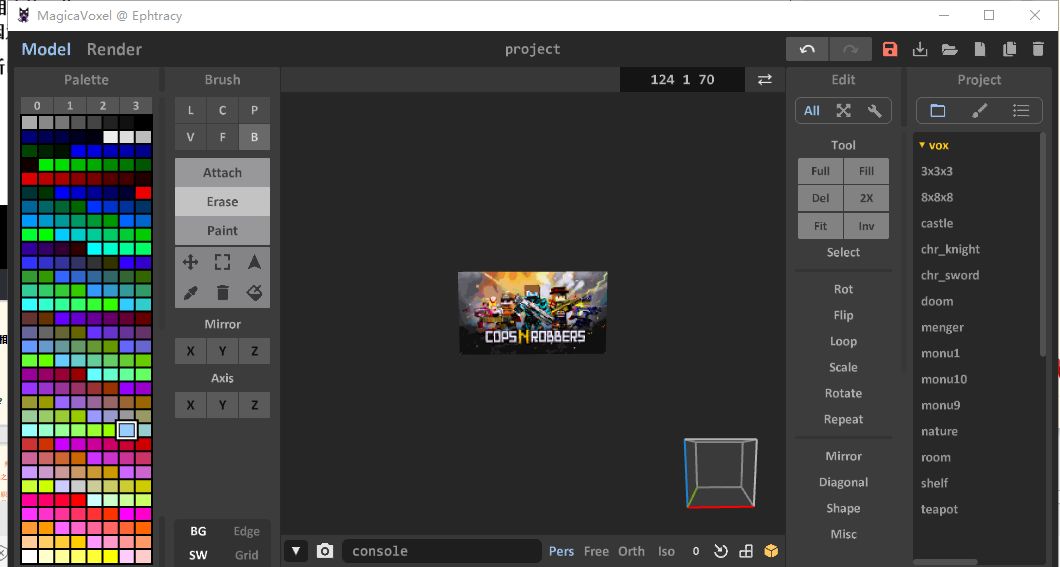Click the swap size arrows icon
The width and height of the screenshot is (1060, 567).
point(765,80)
